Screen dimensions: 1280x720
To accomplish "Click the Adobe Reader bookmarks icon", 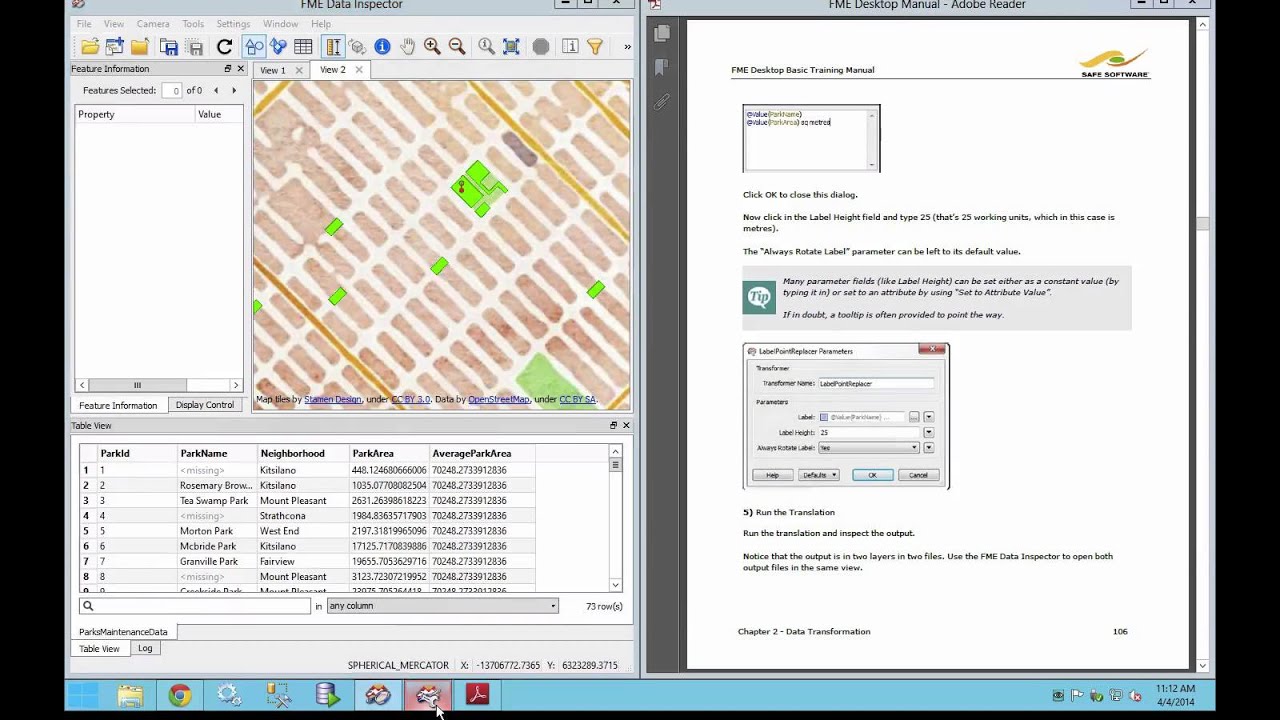I will coord(661,68).
